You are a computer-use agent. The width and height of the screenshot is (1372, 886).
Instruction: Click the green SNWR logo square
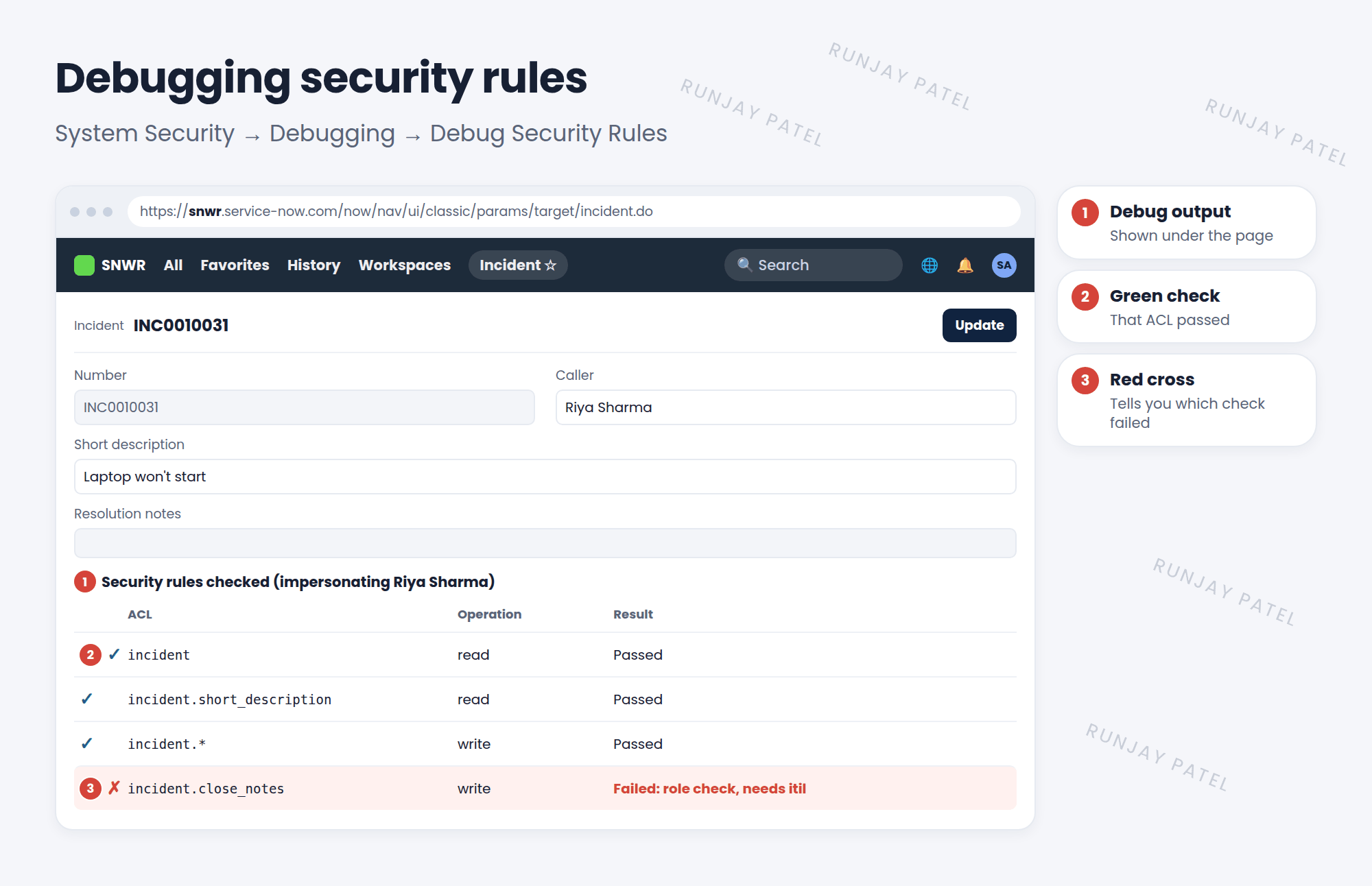pos(84,265)
